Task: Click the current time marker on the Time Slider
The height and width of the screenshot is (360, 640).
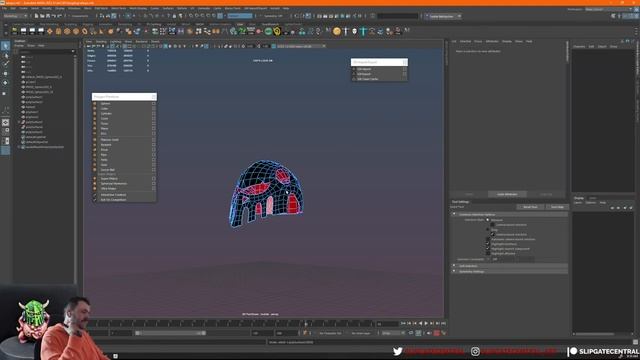Action: tap(306, 324)
